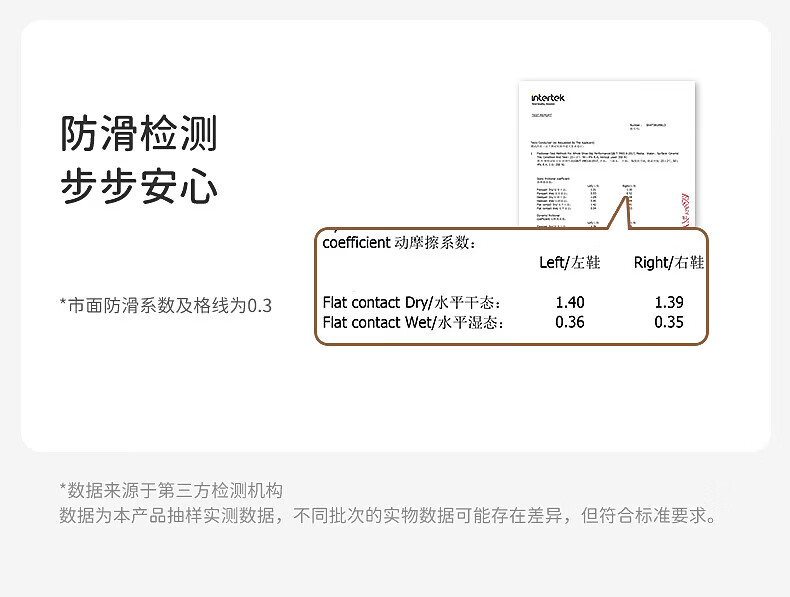Click the right shoe dry value 1.39
The height and width of the screenshot is (597, 790).
point(669,302)
